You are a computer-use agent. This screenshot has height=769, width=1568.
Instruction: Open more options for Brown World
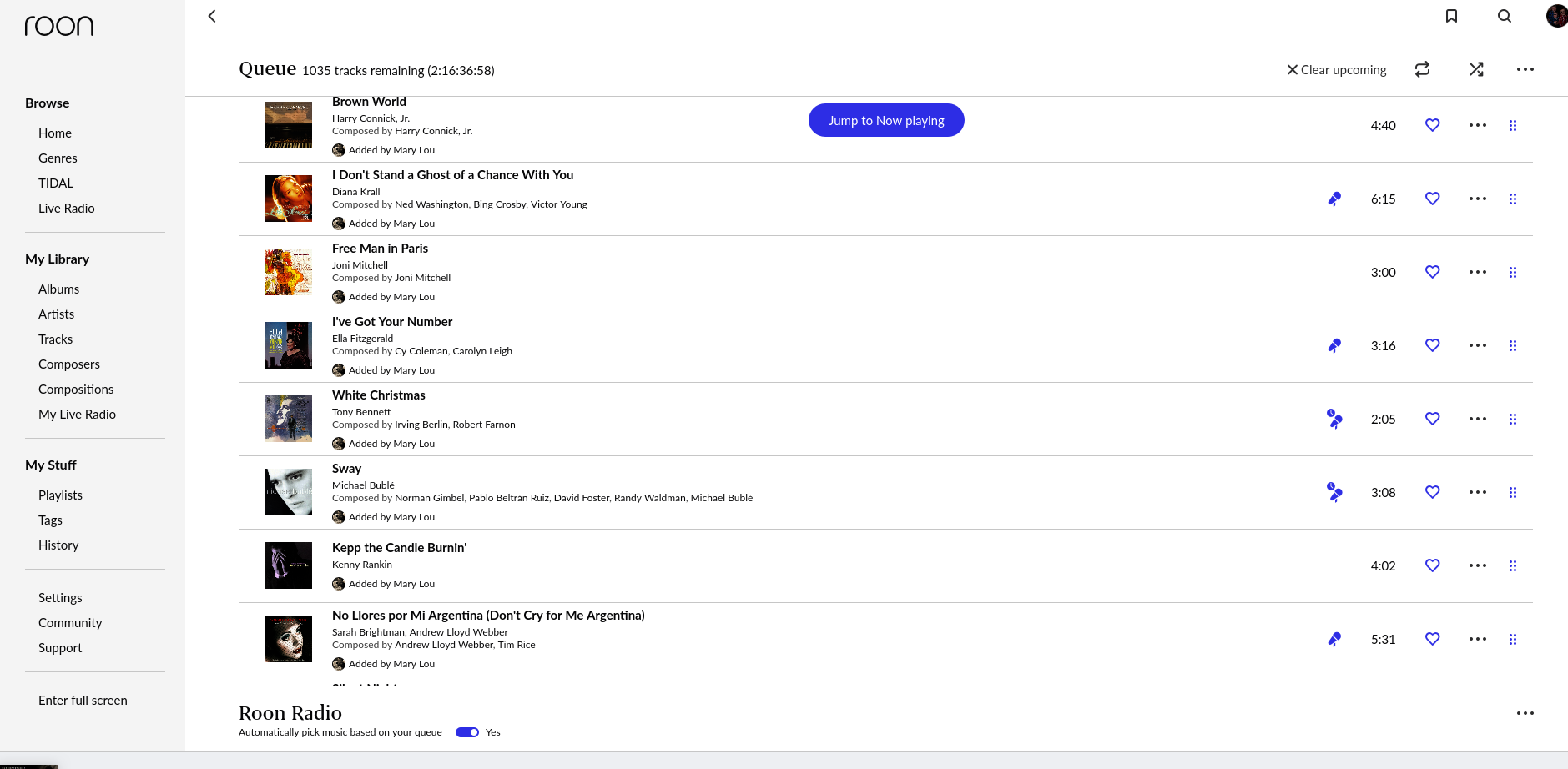[x=1478, y=125]
